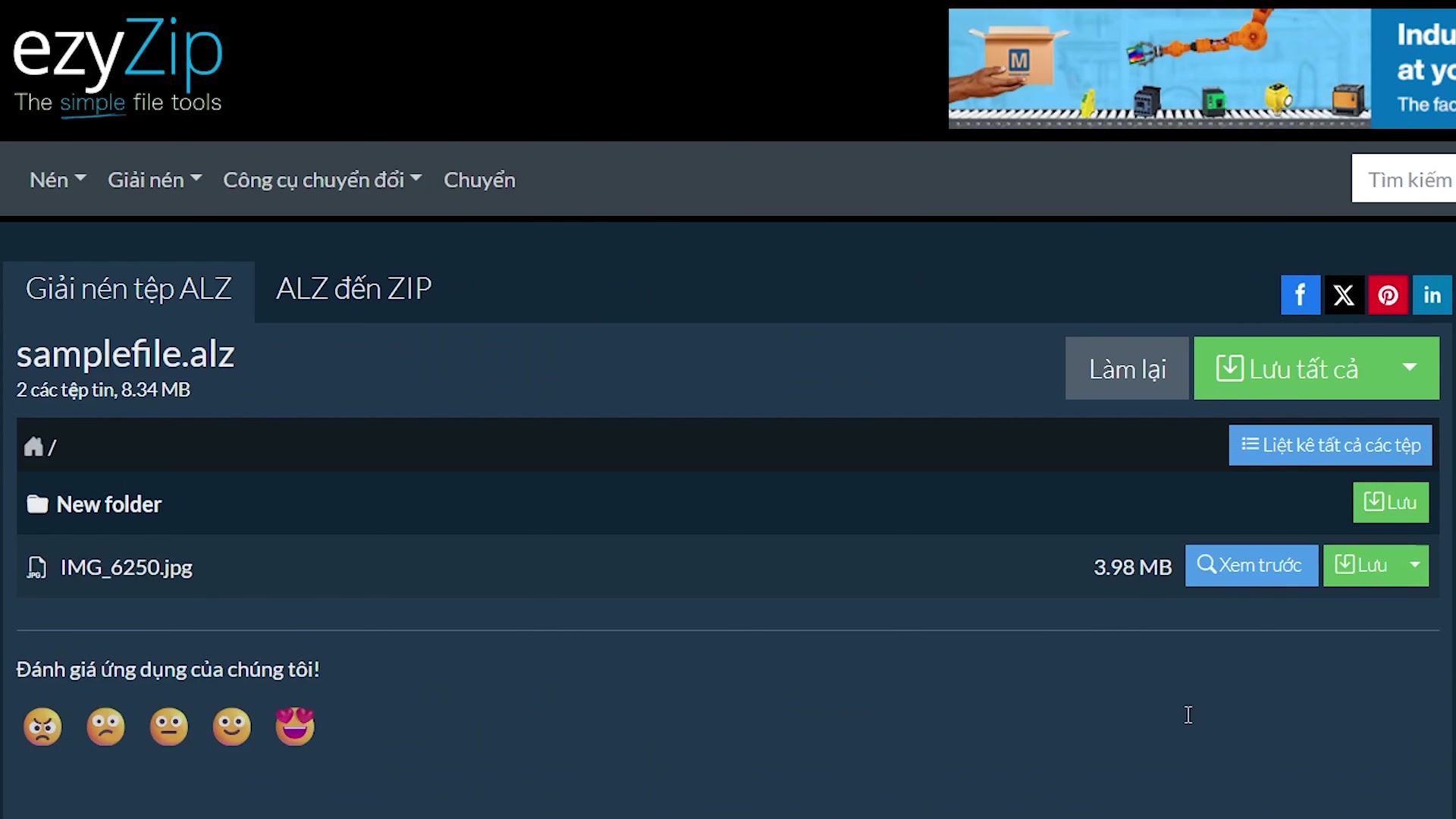Preview IMG_6250.jpg with Xem trước

tap(1251, 565)
